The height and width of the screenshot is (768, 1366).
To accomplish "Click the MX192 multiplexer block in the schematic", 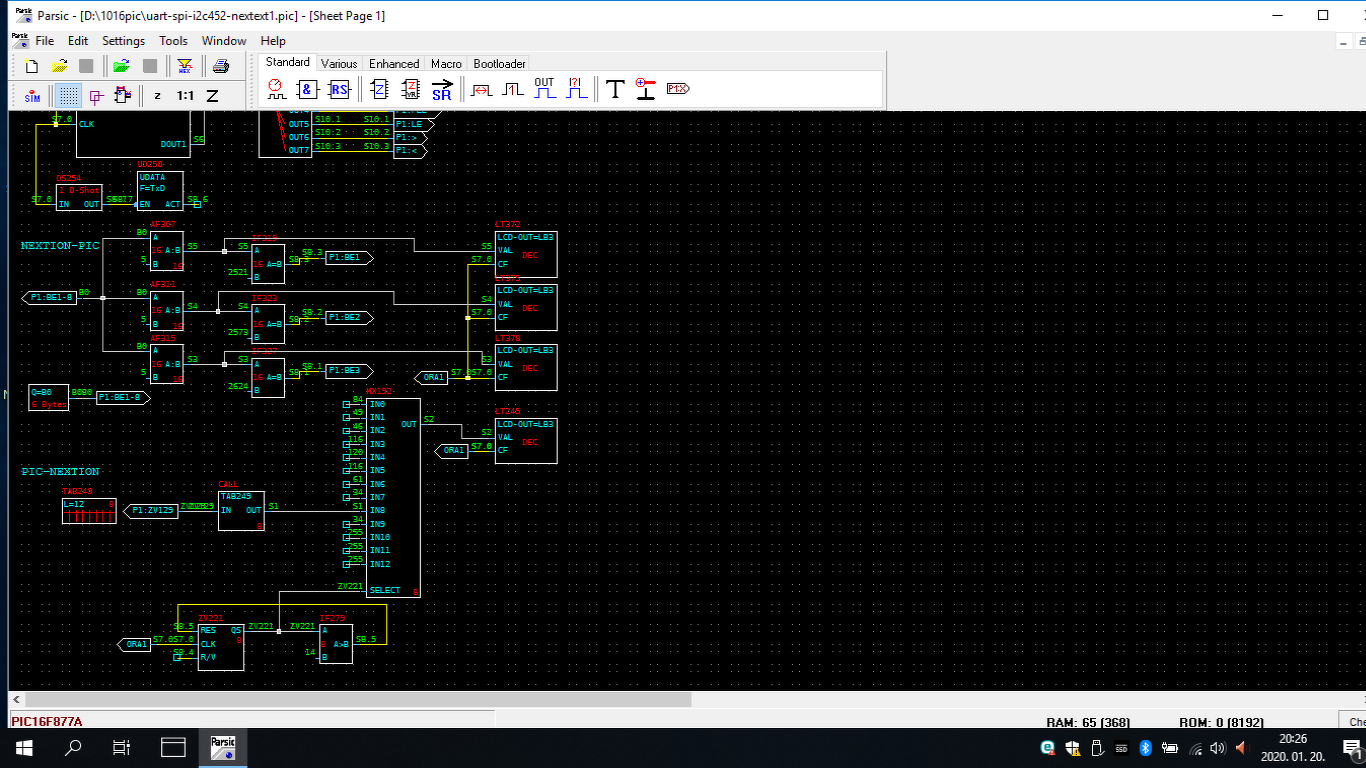I will [x=393, y=497].
